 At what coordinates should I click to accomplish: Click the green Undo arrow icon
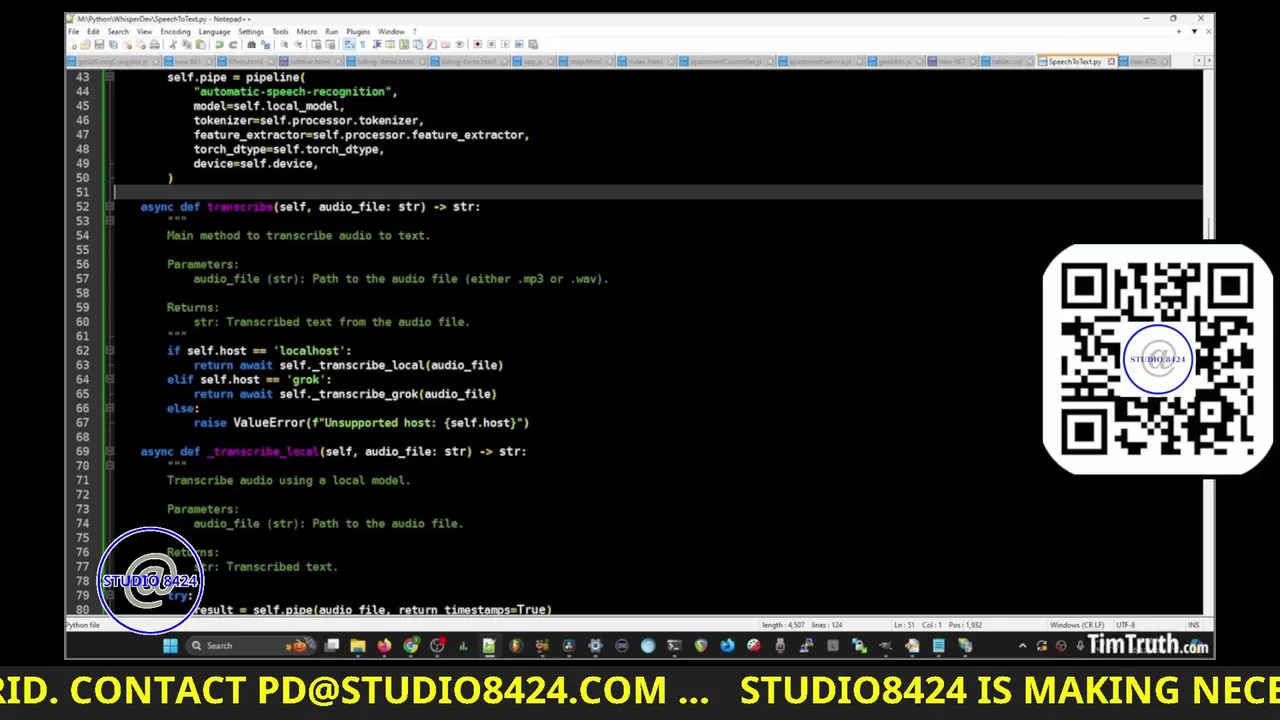(218, 44)
